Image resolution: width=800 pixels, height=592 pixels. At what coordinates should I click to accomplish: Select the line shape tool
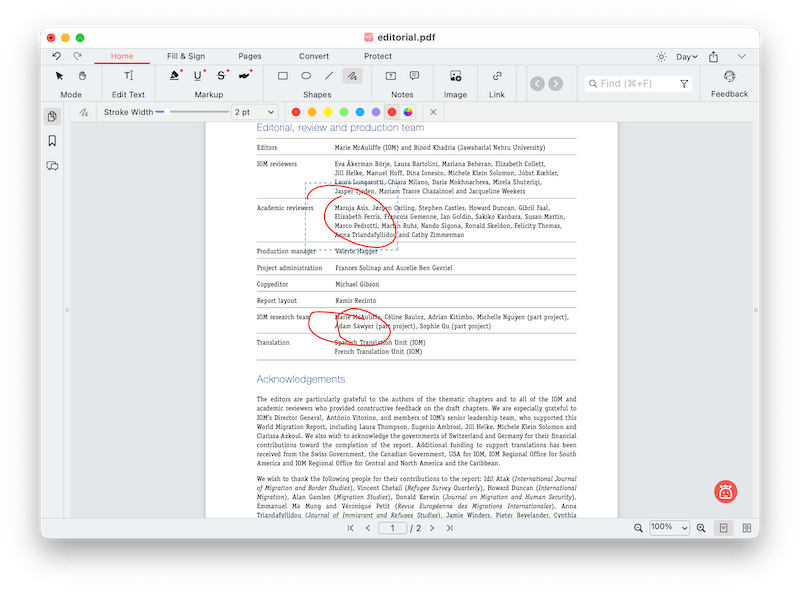329,76
